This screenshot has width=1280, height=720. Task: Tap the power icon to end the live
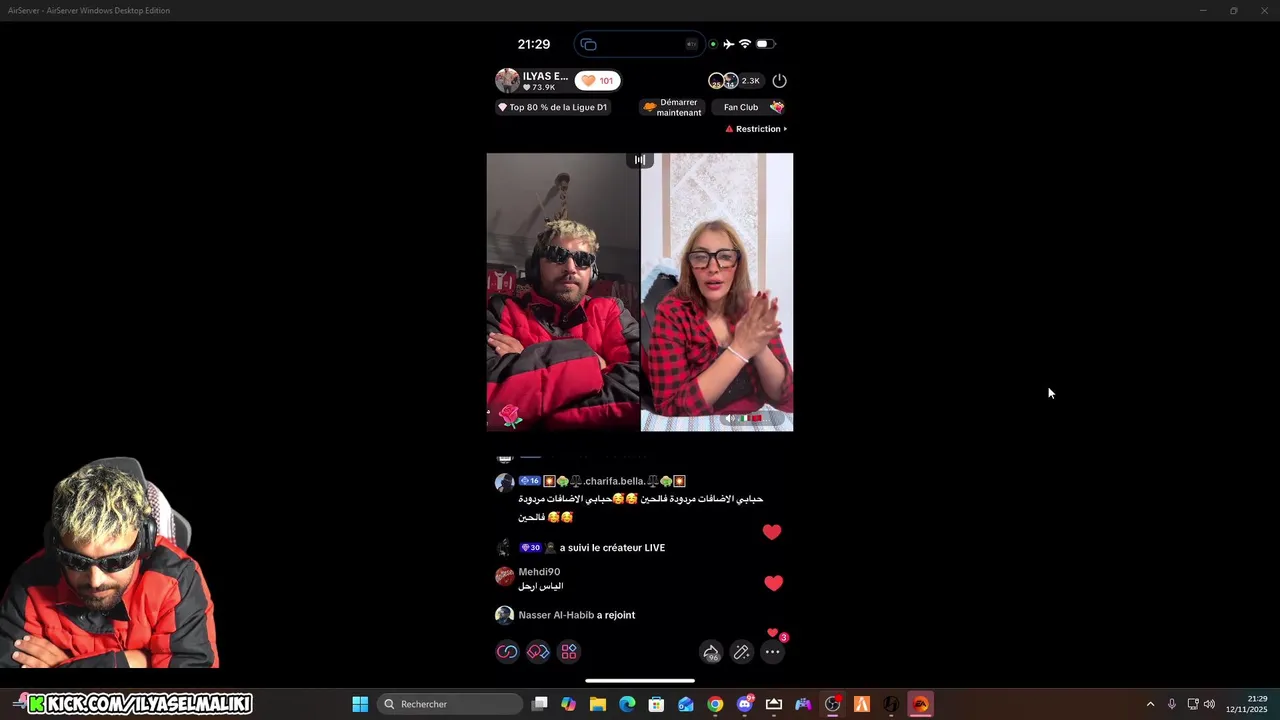780,81
